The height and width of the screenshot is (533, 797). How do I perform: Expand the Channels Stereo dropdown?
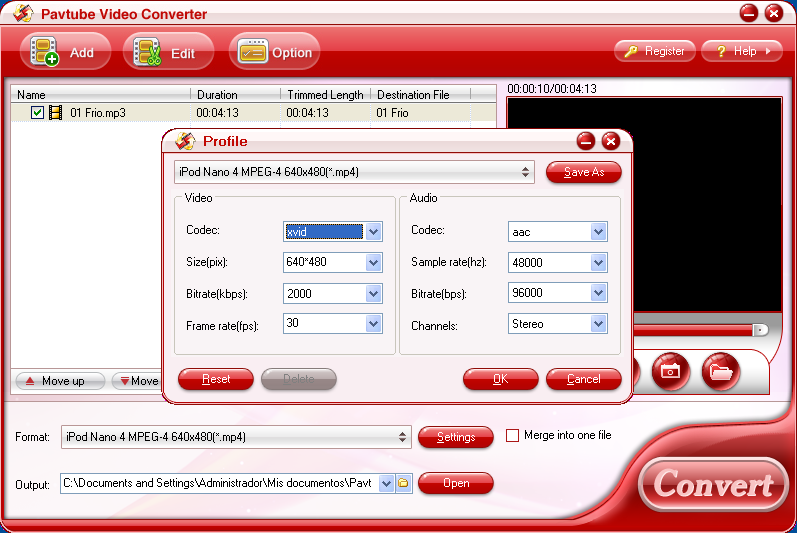click(x=599, y=324)
